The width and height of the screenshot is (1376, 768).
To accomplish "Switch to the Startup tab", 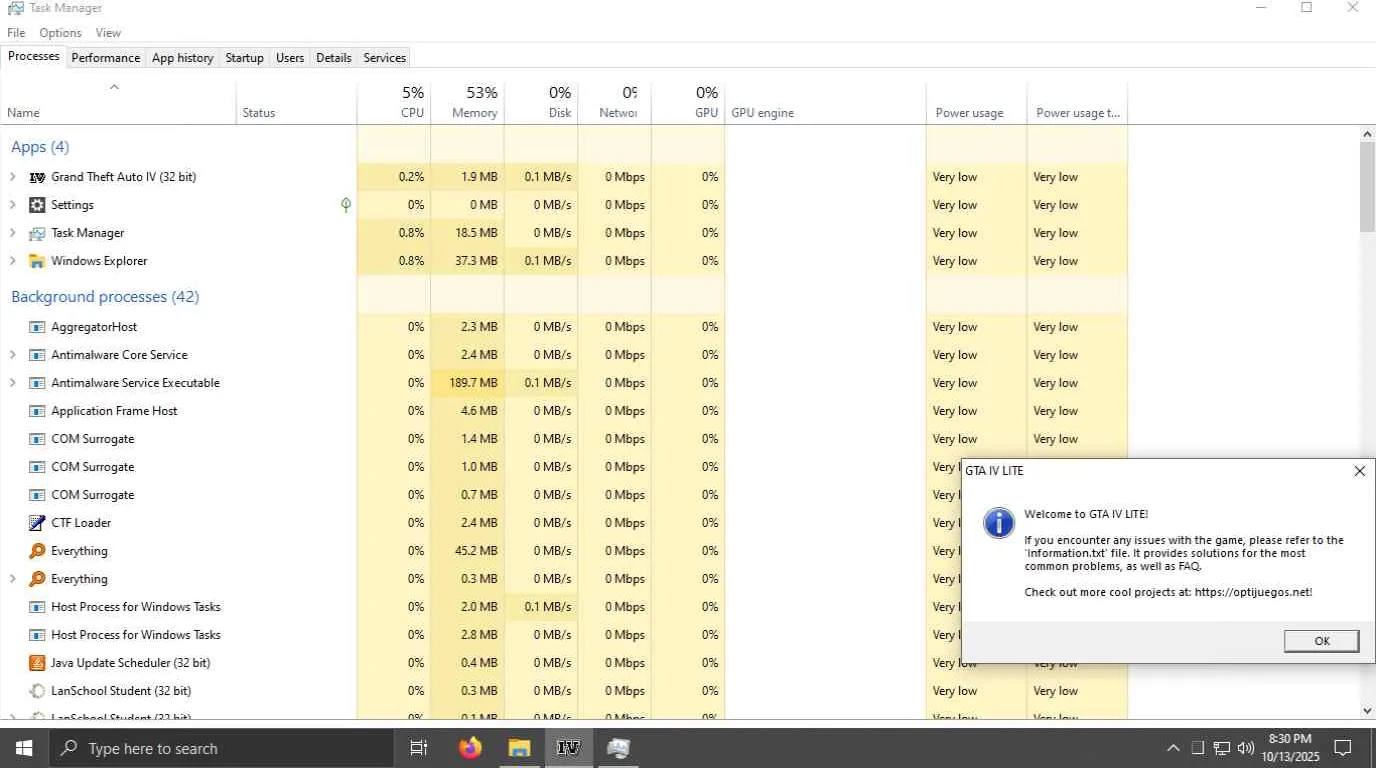I will (x=244, y=58).
